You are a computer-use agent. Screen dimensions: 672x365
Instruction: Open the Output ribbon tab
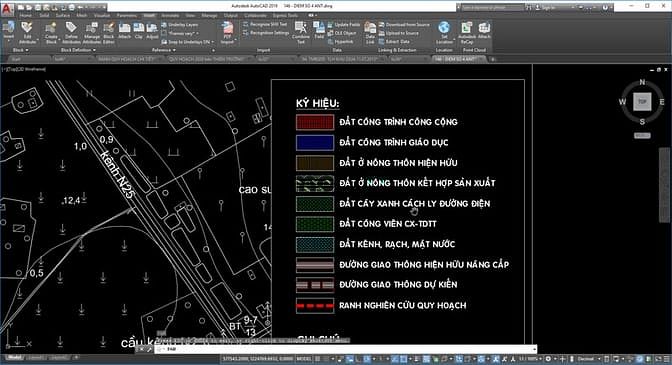click(231, 15)
